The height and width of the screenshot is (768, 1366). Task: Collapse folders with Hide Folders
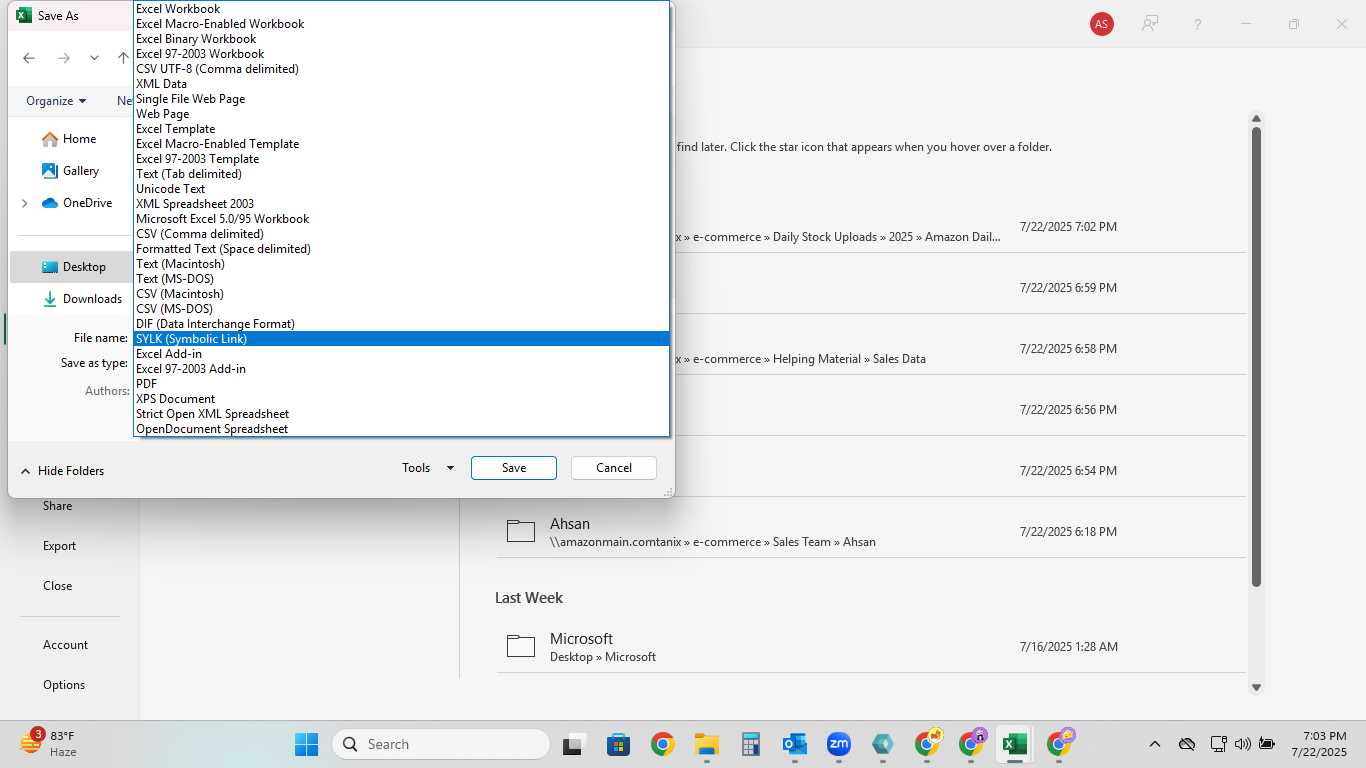point(62,471)
